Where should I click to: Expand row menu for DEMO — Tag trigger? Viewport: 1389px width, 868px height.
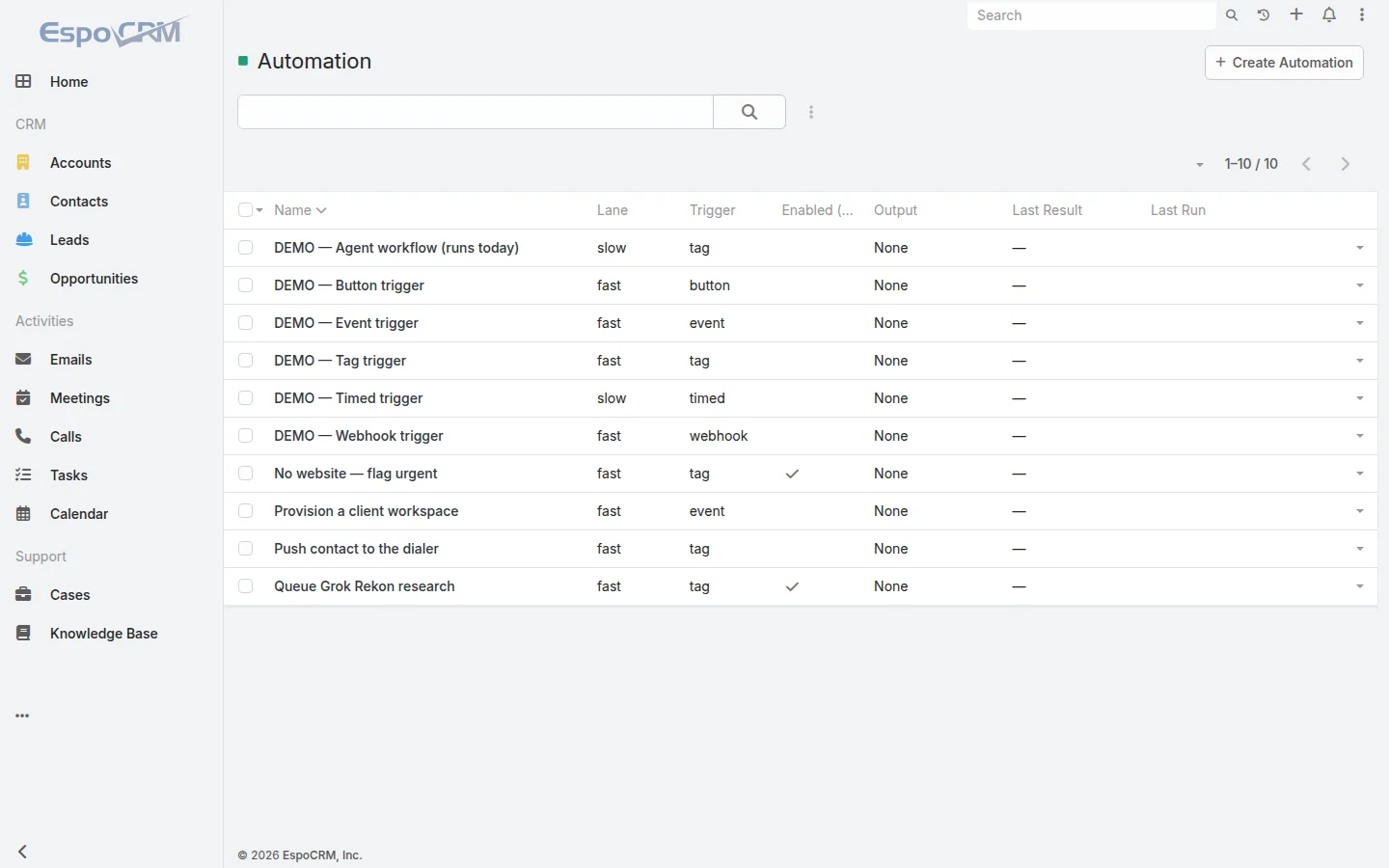click(1360, 361)
